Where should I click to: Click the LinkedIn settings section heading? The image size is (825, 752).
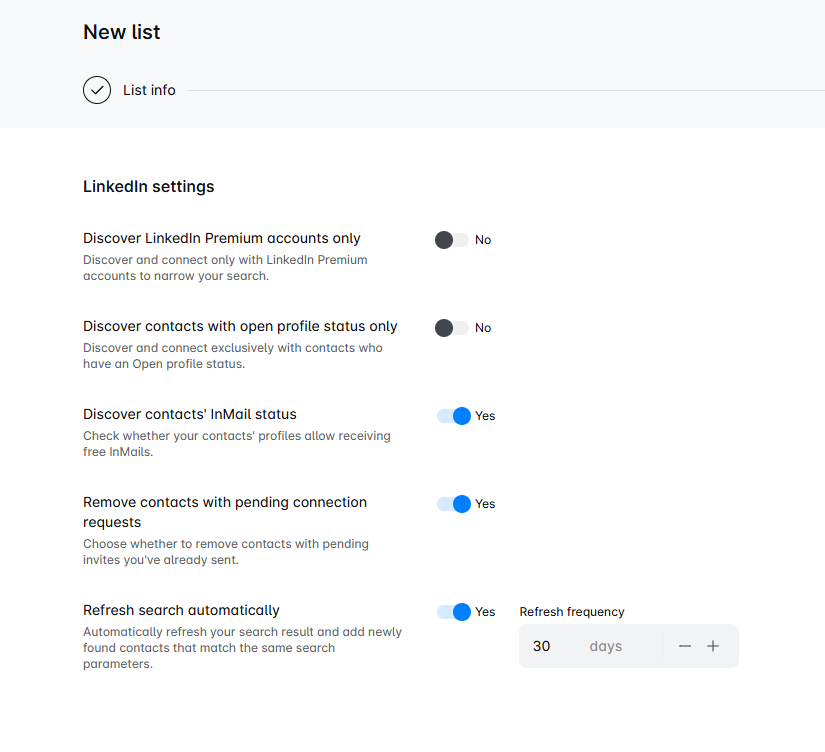[x=149, y=186]
